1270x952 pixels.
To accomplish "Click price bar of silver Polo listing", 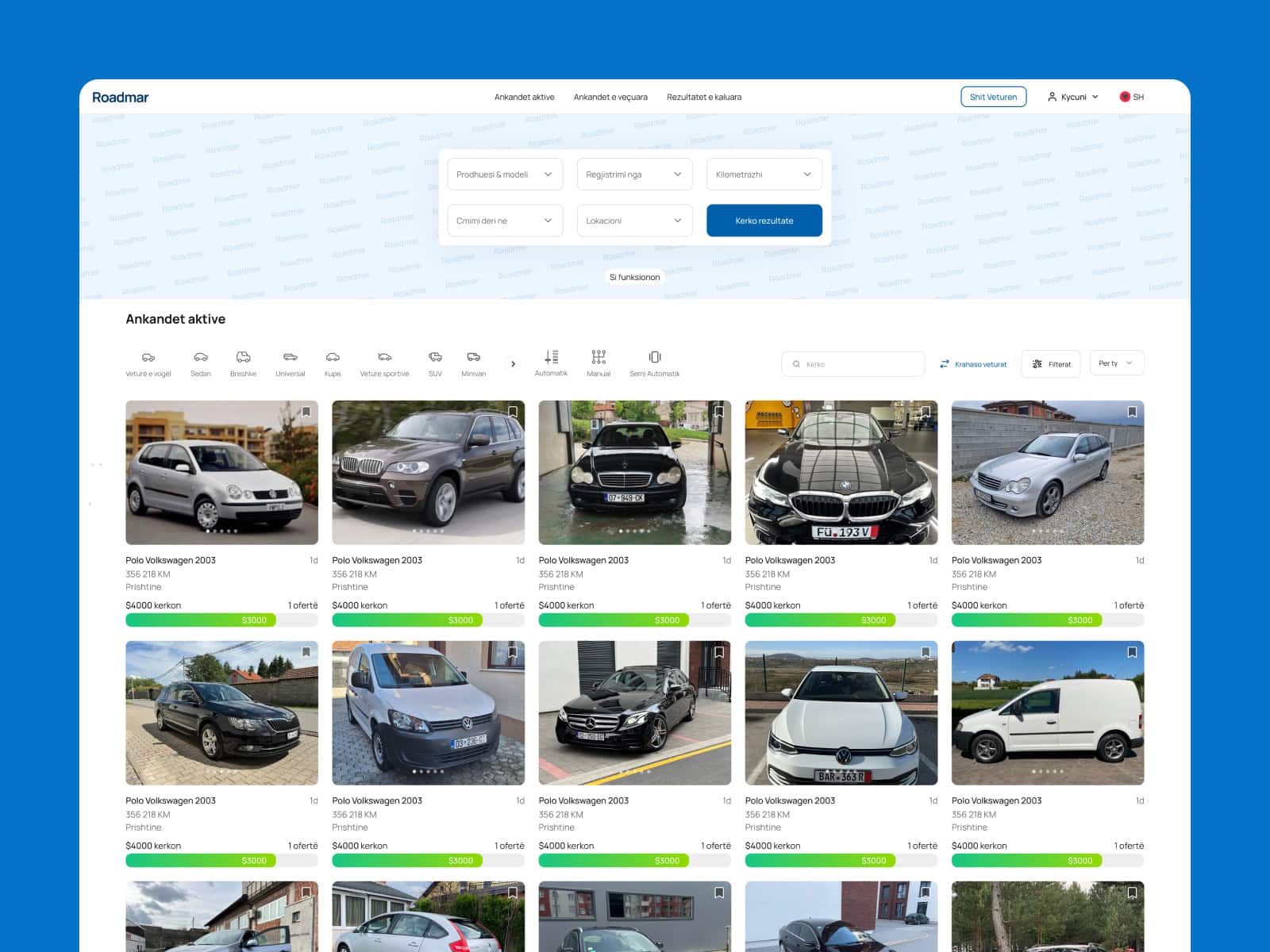I will [221, 620].
